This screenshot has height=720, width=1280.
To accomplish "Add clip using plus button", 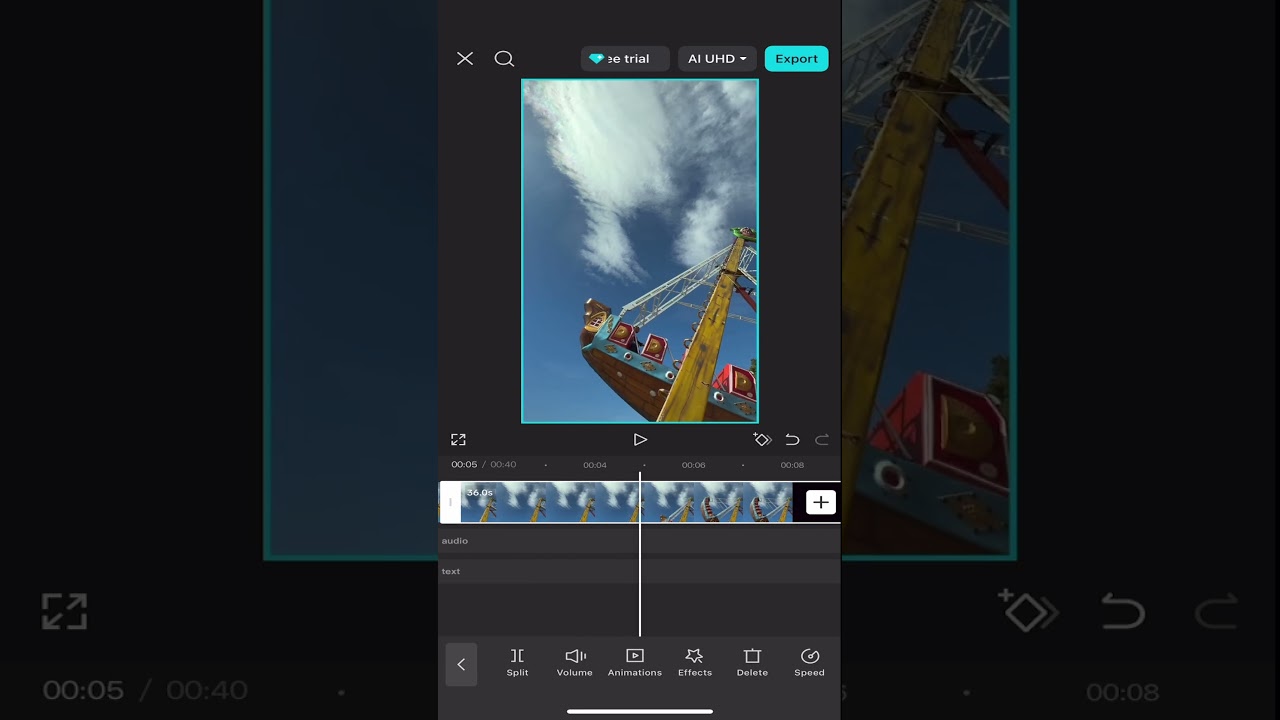I will click(x=820, y=502).
